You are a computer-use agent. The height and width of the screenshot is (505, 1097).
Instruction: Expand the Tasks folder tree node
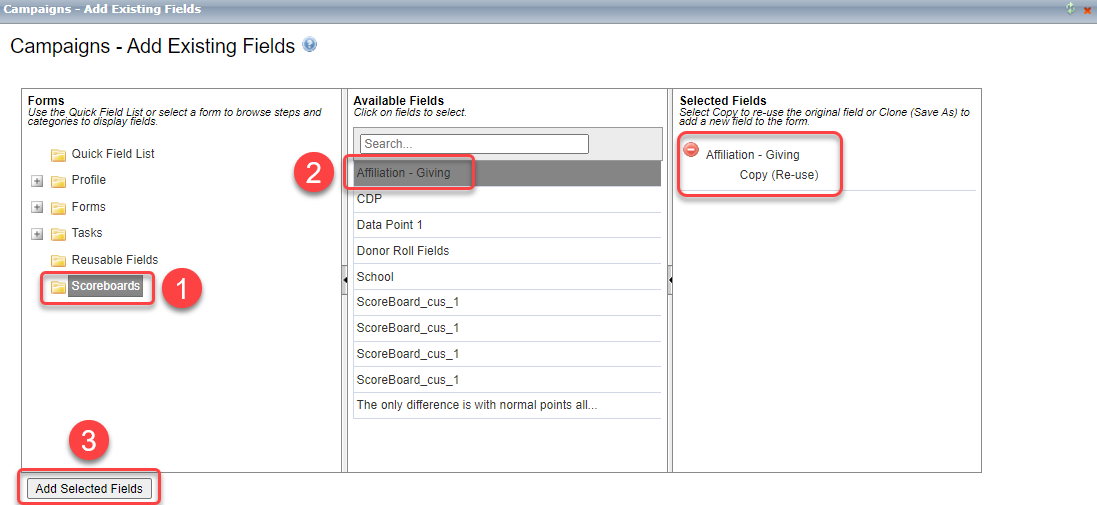click(37, 234)
